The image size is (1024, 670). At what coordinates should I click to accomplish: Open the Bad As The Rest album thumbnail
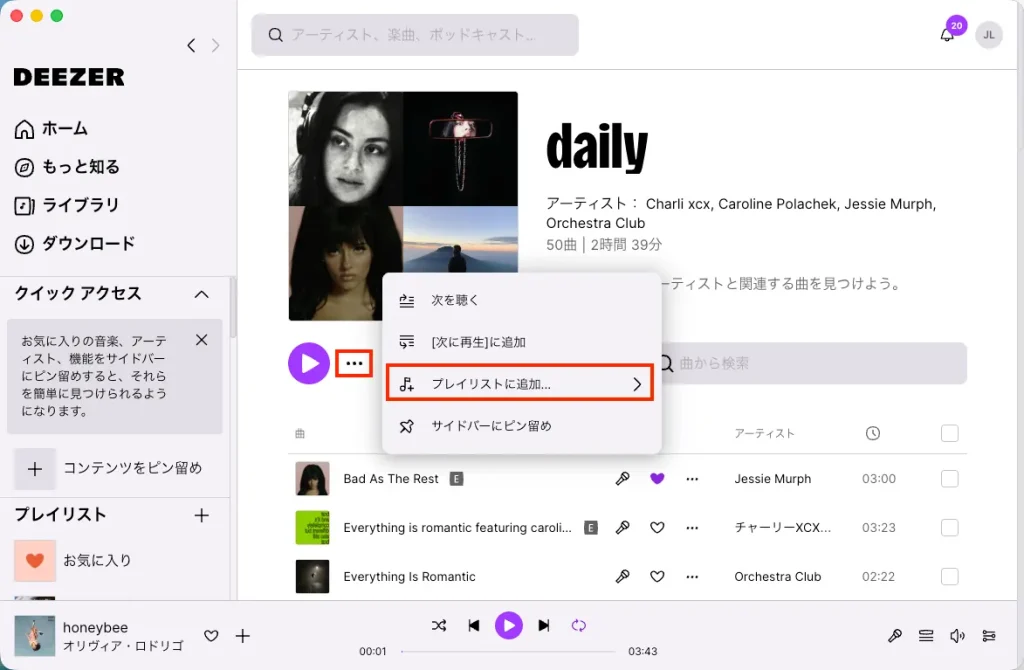312,479
